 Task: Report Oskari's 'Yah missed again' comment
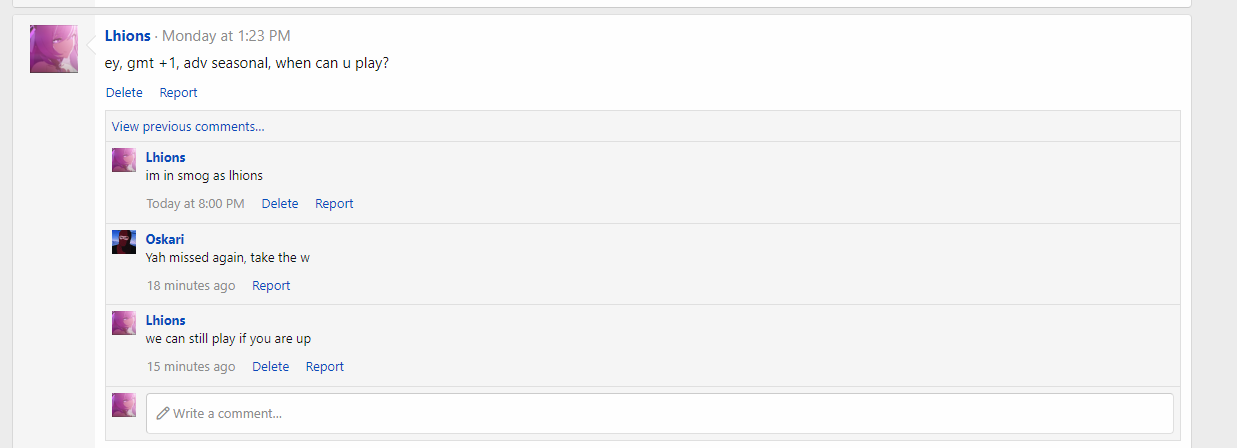(271, 286)
